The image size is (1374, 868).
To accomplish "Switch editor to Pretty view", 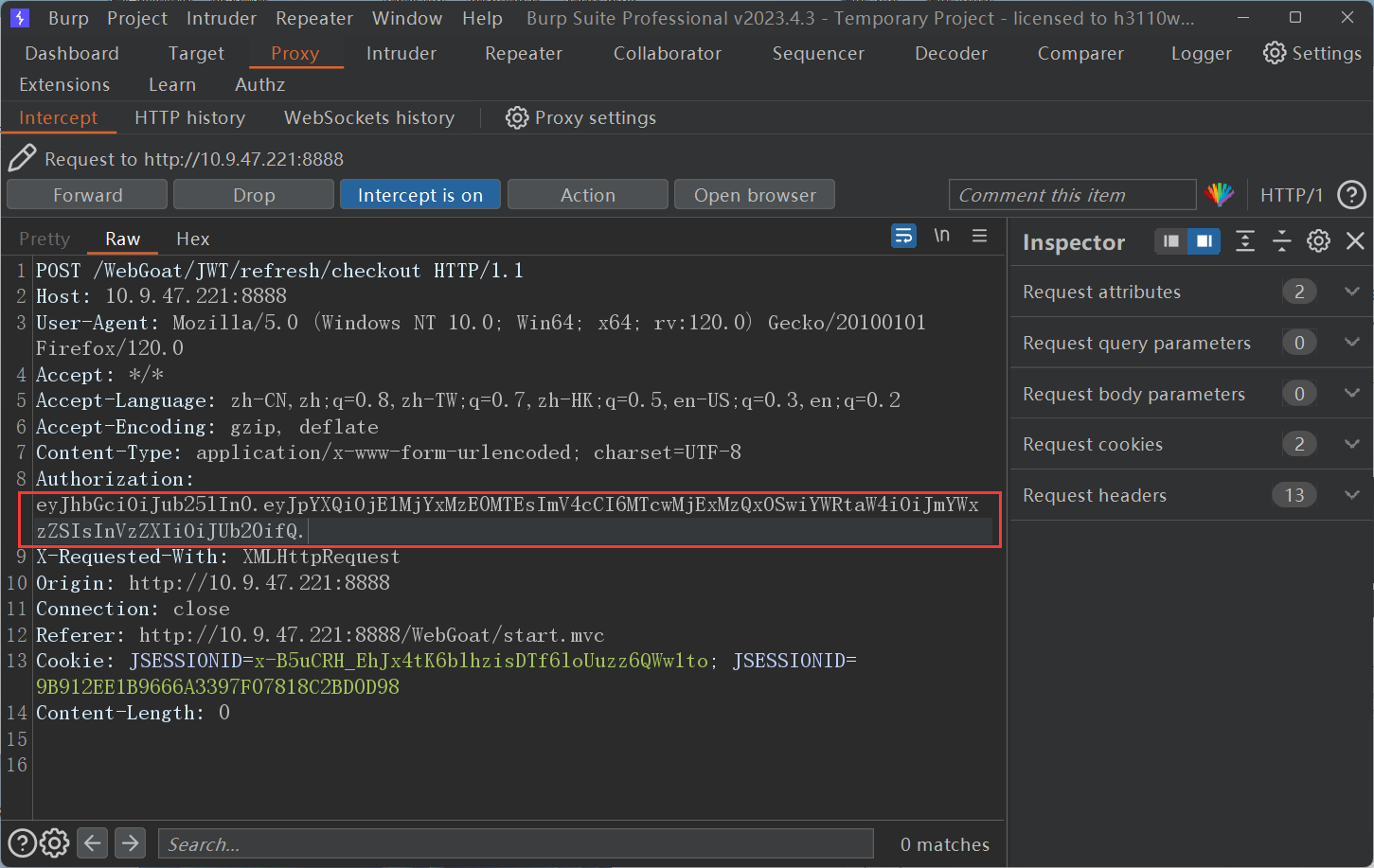I will tap(45, 239).
